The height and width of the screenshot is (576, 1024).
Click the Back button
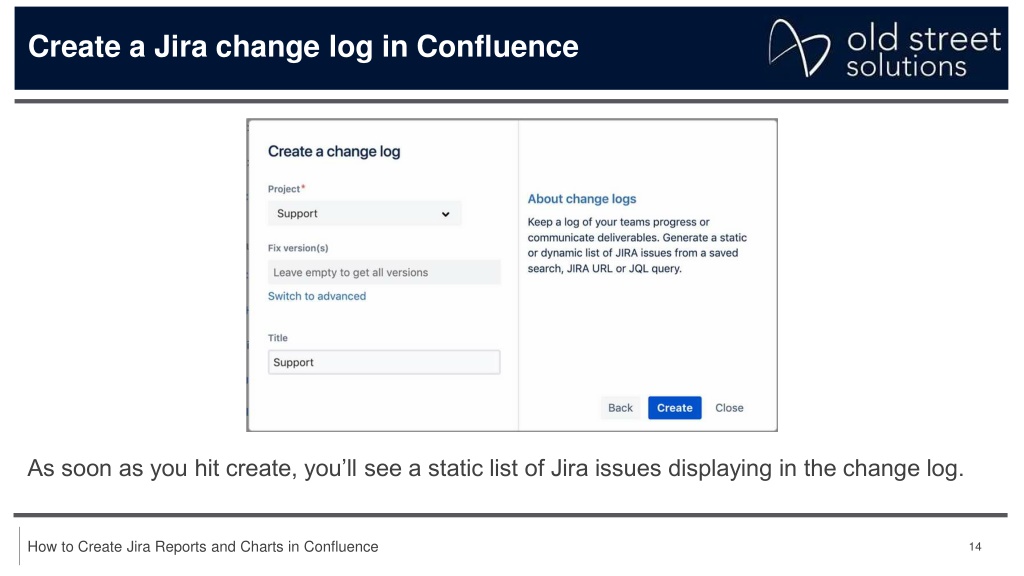click(620, 408)
